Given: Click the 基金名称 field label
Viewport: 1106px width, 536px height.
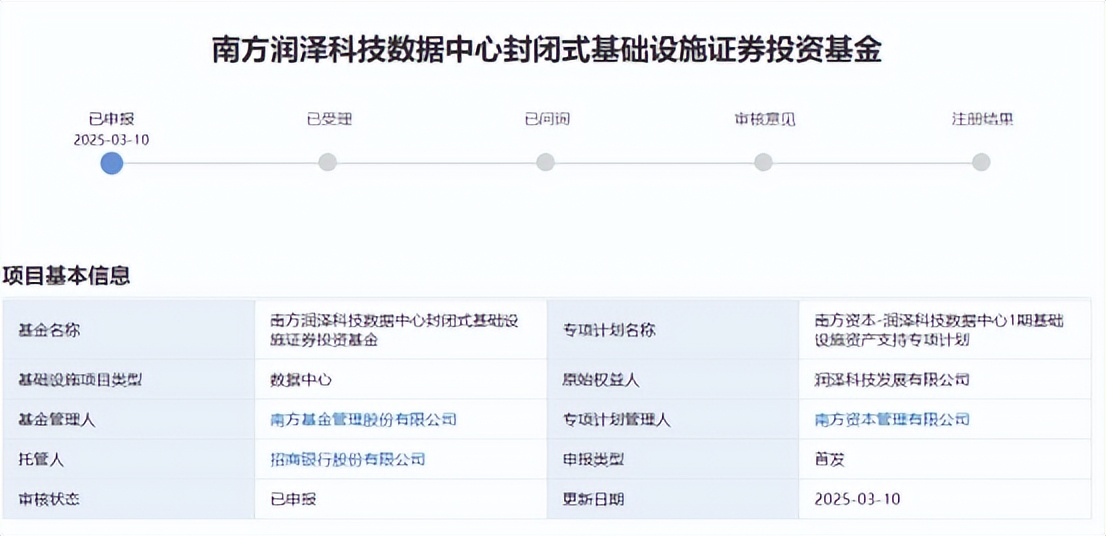Looking at the screenshot, I should [x=49, y=330].
